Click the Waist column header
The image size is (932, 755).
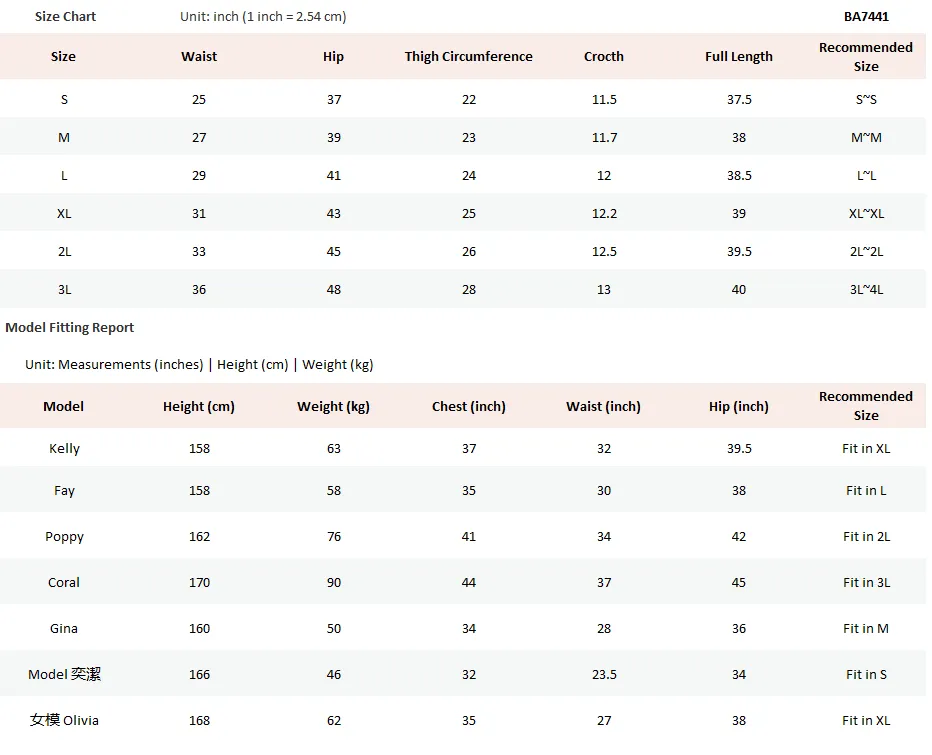pyautogui.click(x=199, y=56)
